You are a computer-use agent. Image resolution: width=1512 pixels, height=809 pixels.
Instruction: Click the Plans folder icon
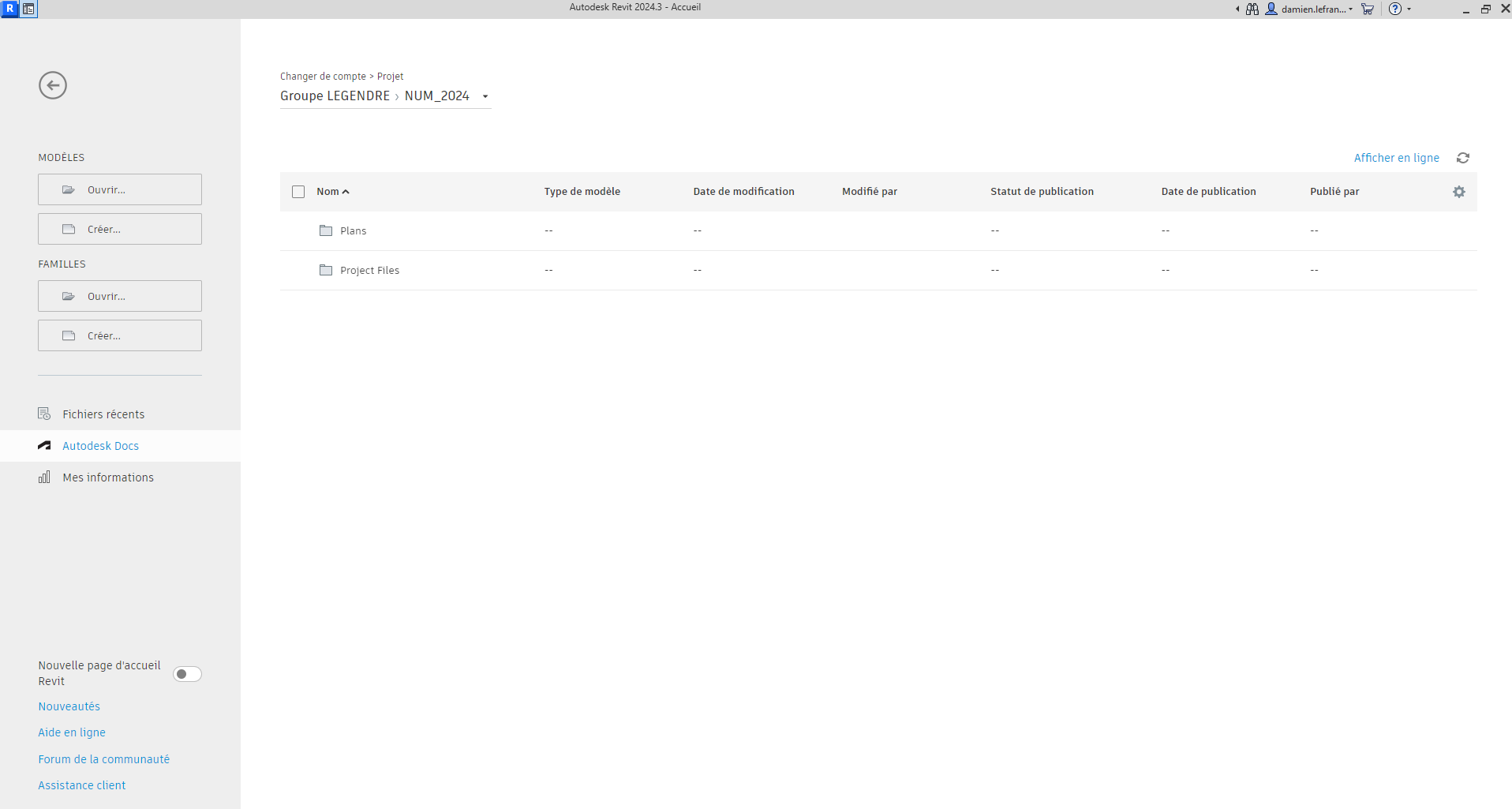[x=326, y=230]
